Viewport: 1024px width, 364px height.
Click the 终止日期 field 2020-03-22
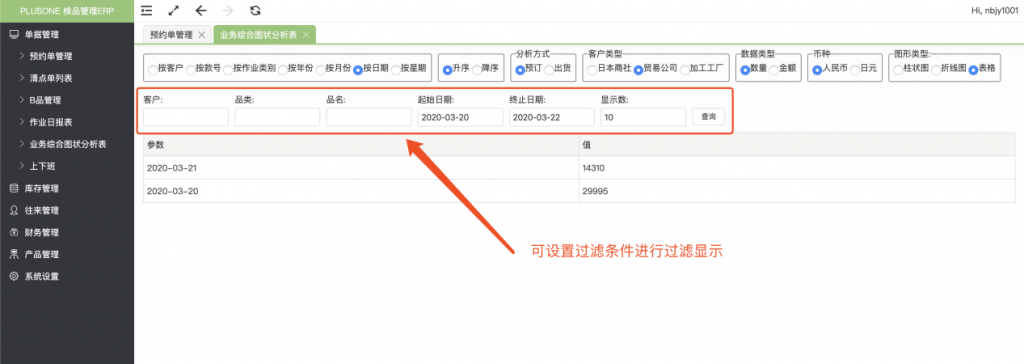[552, 117]
